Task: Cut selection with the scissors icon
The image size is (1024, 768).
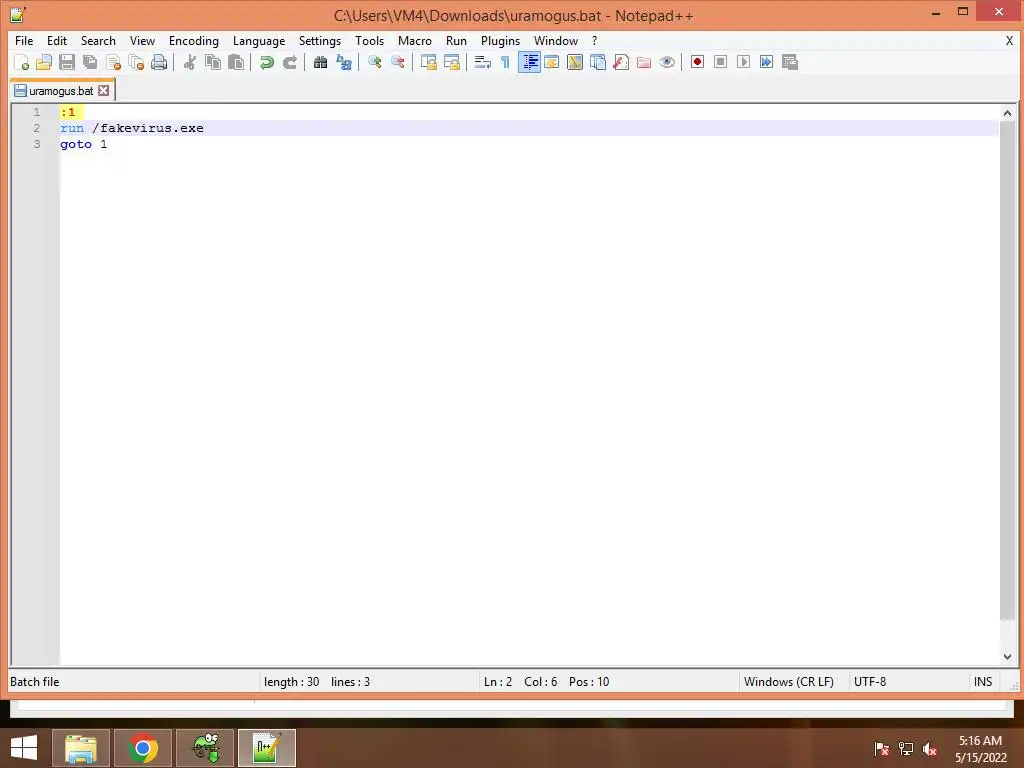Action: (190, 62)
